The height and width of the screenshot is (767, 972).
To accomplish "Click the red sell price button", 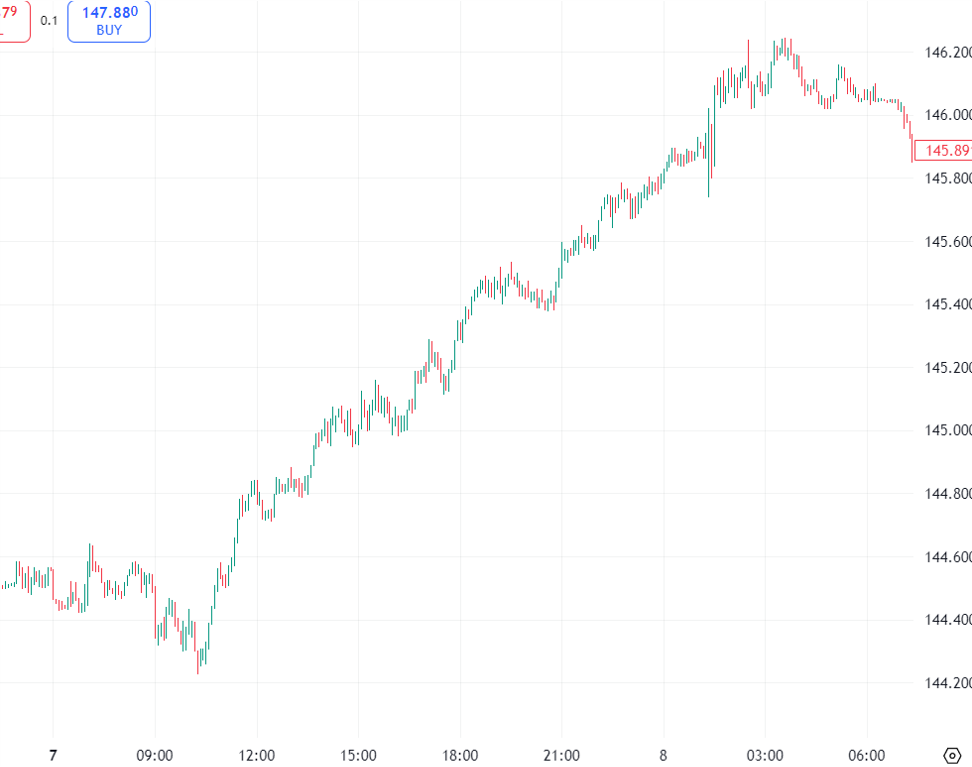I will [x=14, y=20].
